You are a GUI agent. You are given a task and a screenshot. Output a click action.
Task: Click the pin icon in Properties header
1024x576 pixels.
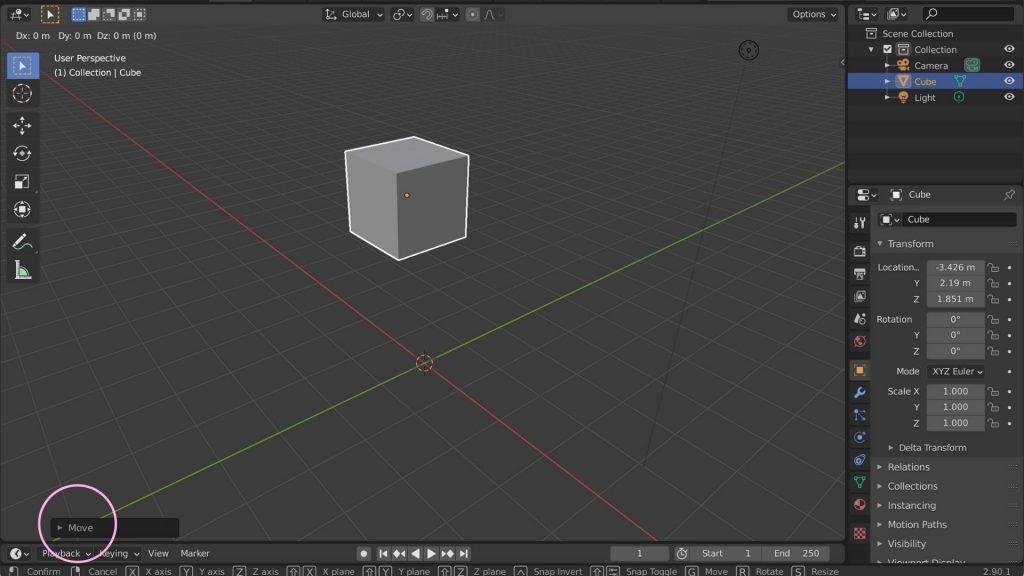coord(1009,195)
